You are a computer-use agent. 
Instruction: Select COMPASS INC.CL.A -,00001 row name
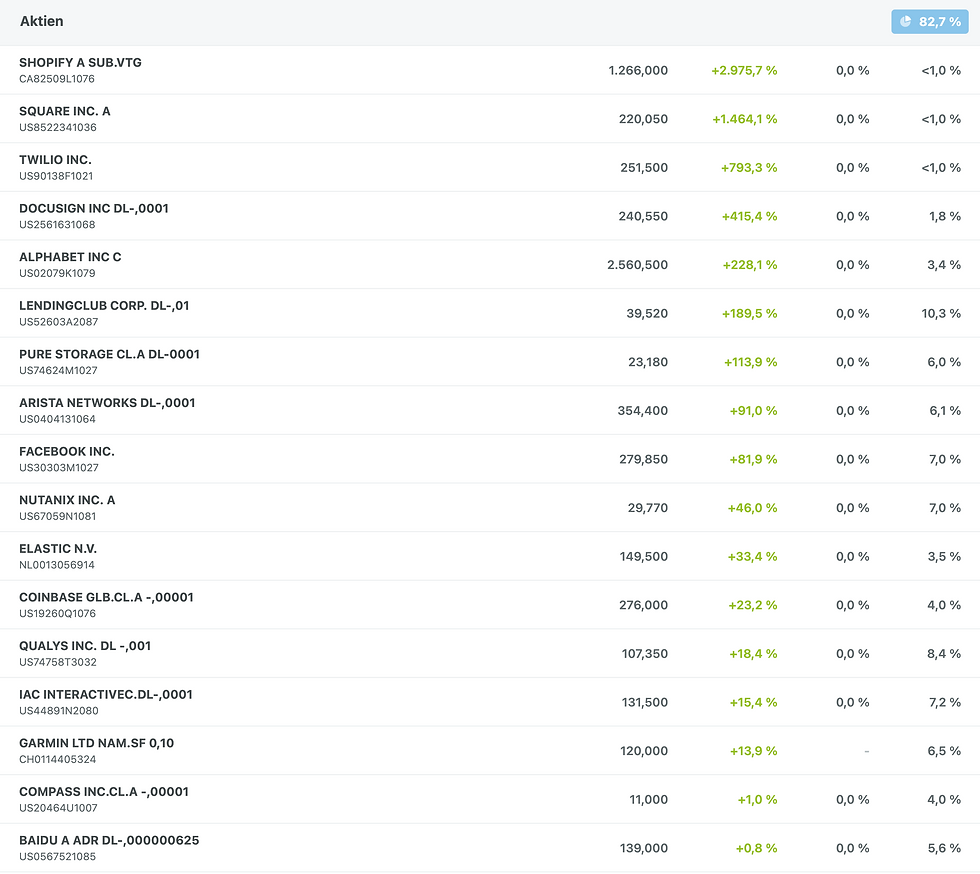point(104,791)
